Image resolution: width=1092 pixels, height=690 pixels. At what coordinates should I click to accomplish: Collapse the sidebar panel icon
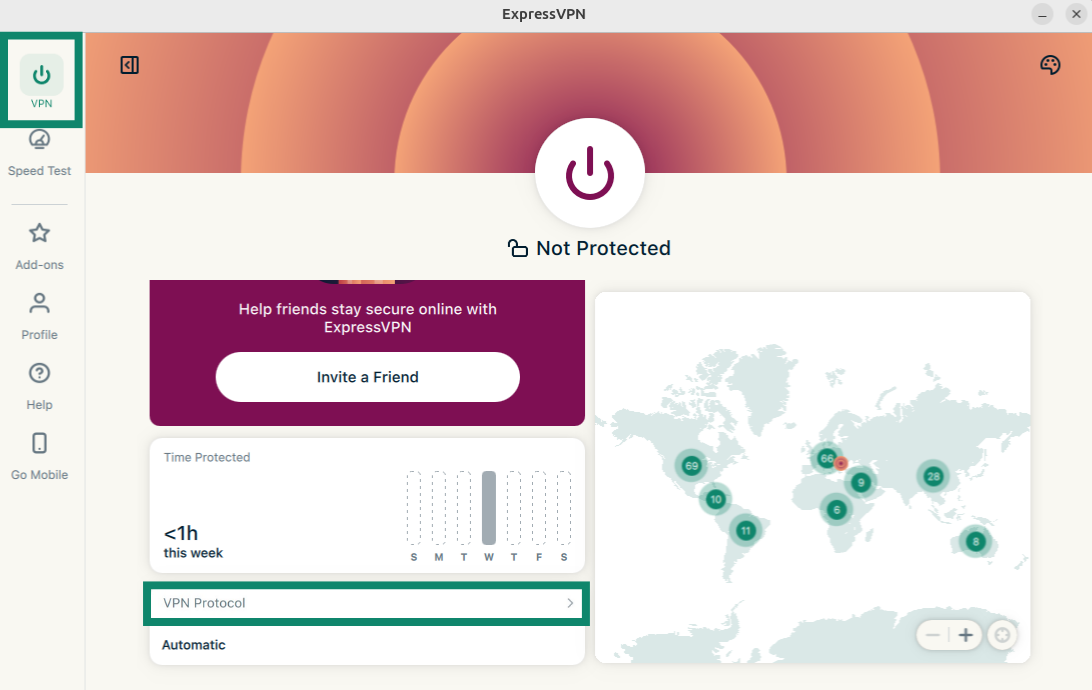coord(130,65)
